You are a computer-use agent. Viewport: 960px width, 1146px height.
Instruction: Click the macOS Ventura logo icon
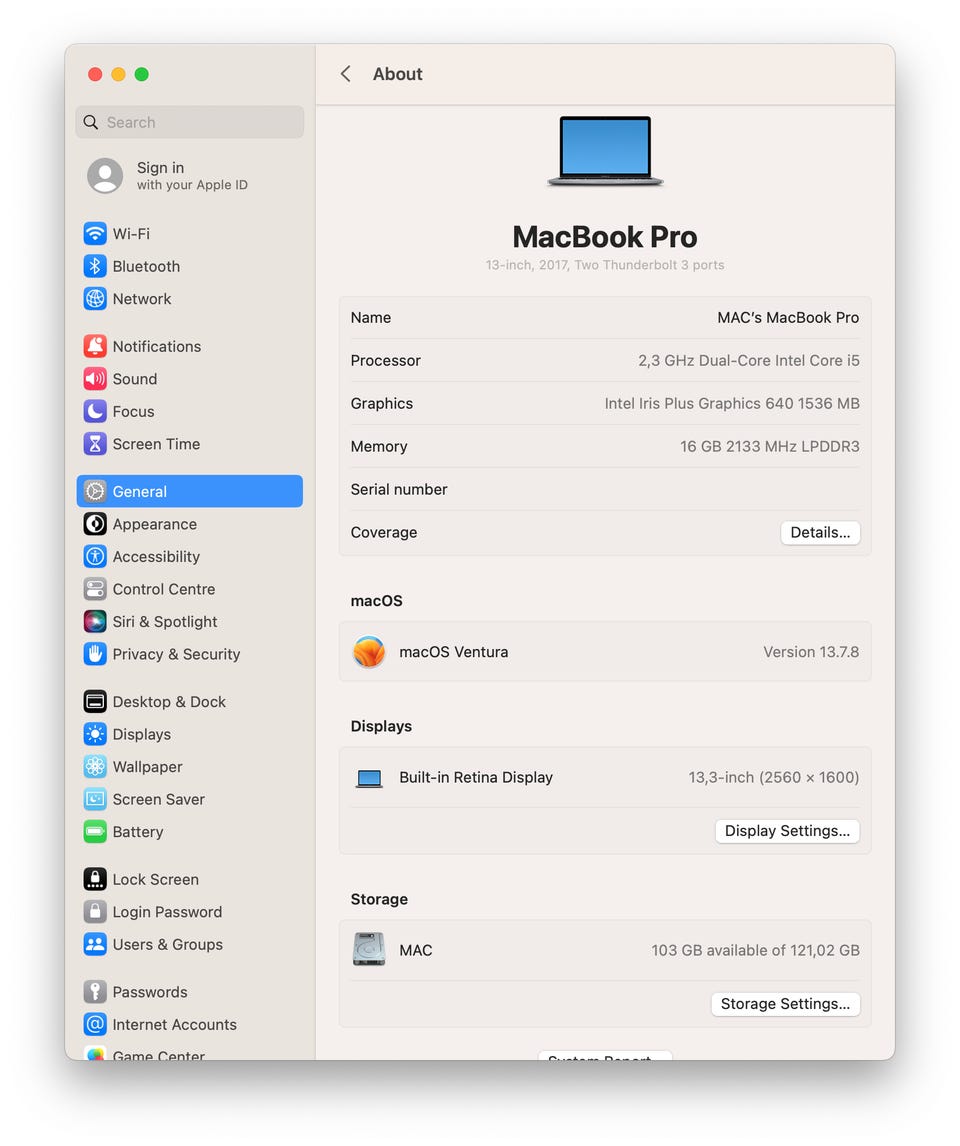click(369, 652)
